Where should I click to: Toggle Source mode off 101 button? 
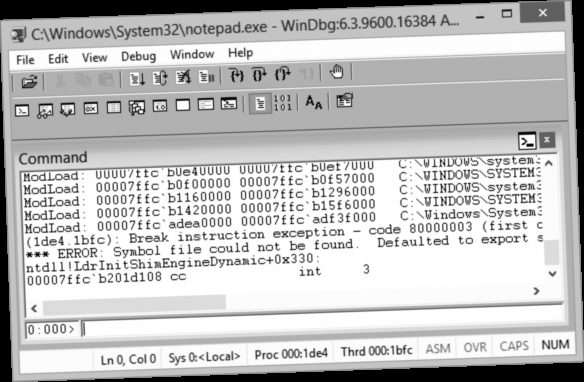(282, 102)
